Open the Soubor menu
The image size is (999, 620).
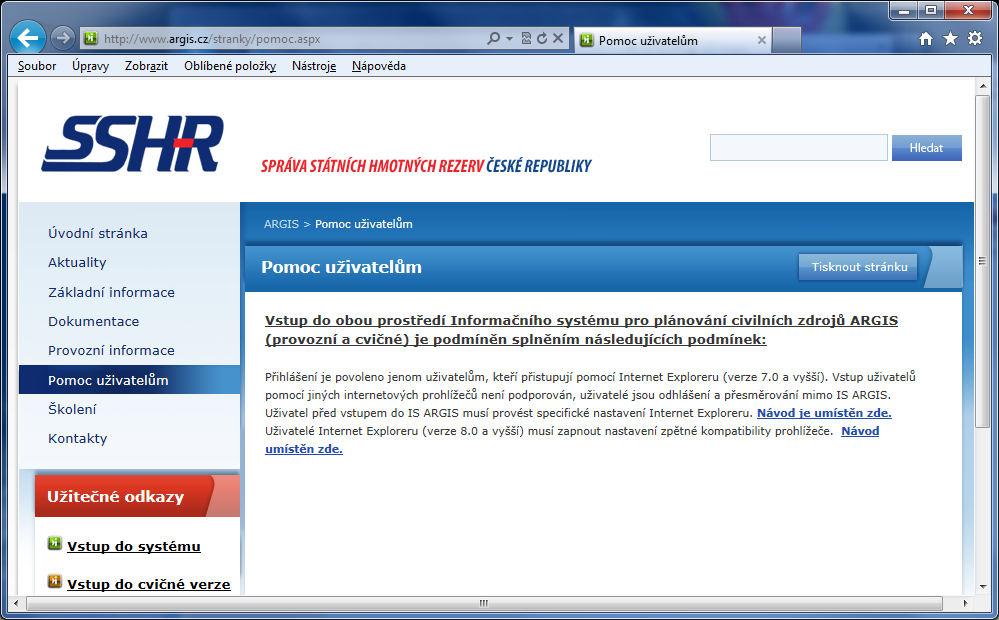(x=37, y=66)
